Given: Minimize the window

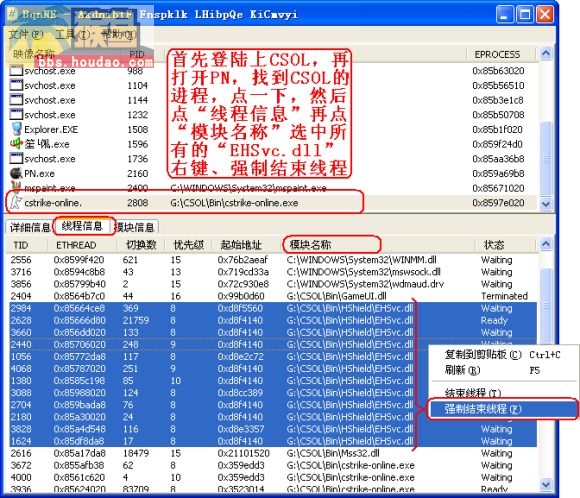Looking at the screenshot, I should pyautogui.click(x=504, y=14).
